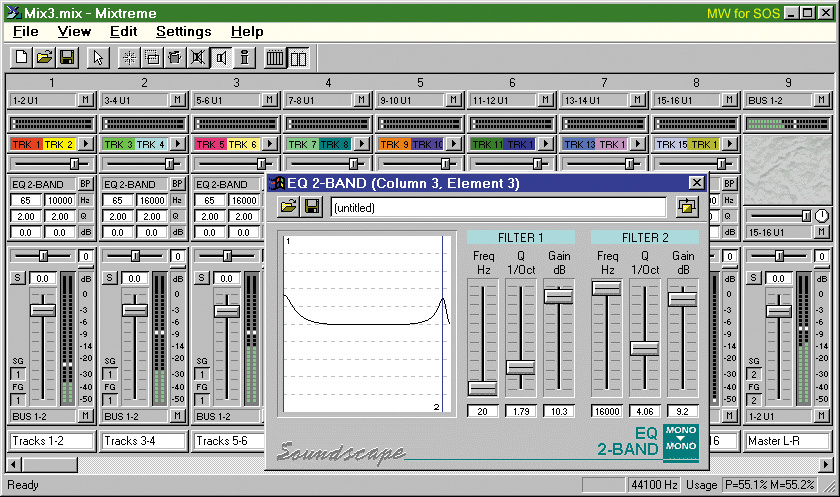Click the FILTER 1 header label
The image size is (840, 497).
pyautogui.click(x=520, y=237)
